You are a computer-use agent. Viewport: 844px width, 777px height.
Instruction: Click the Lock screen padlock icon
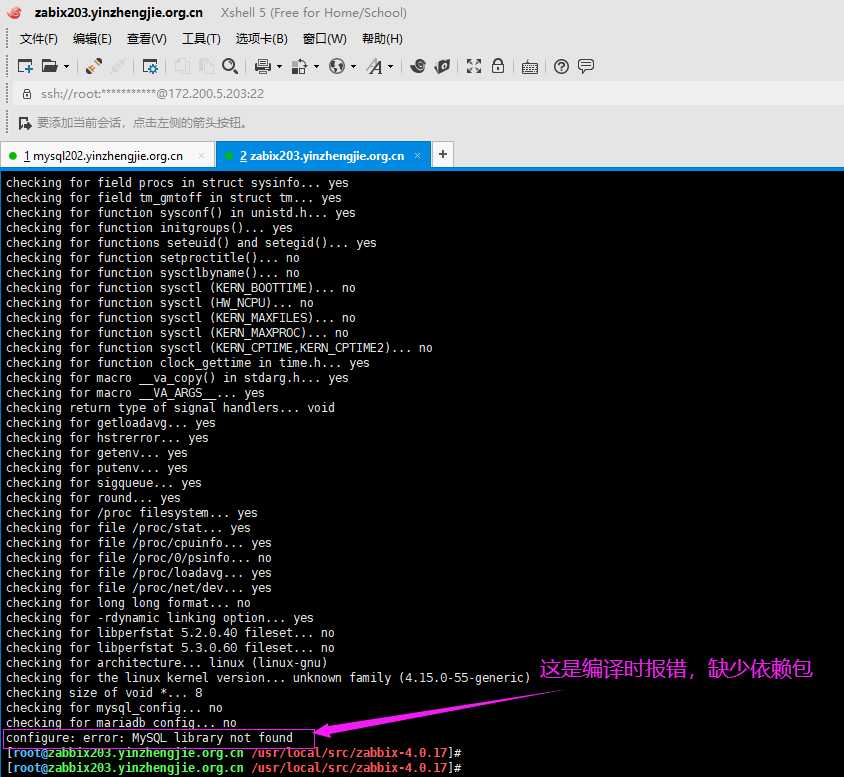(x=498, y=66)
